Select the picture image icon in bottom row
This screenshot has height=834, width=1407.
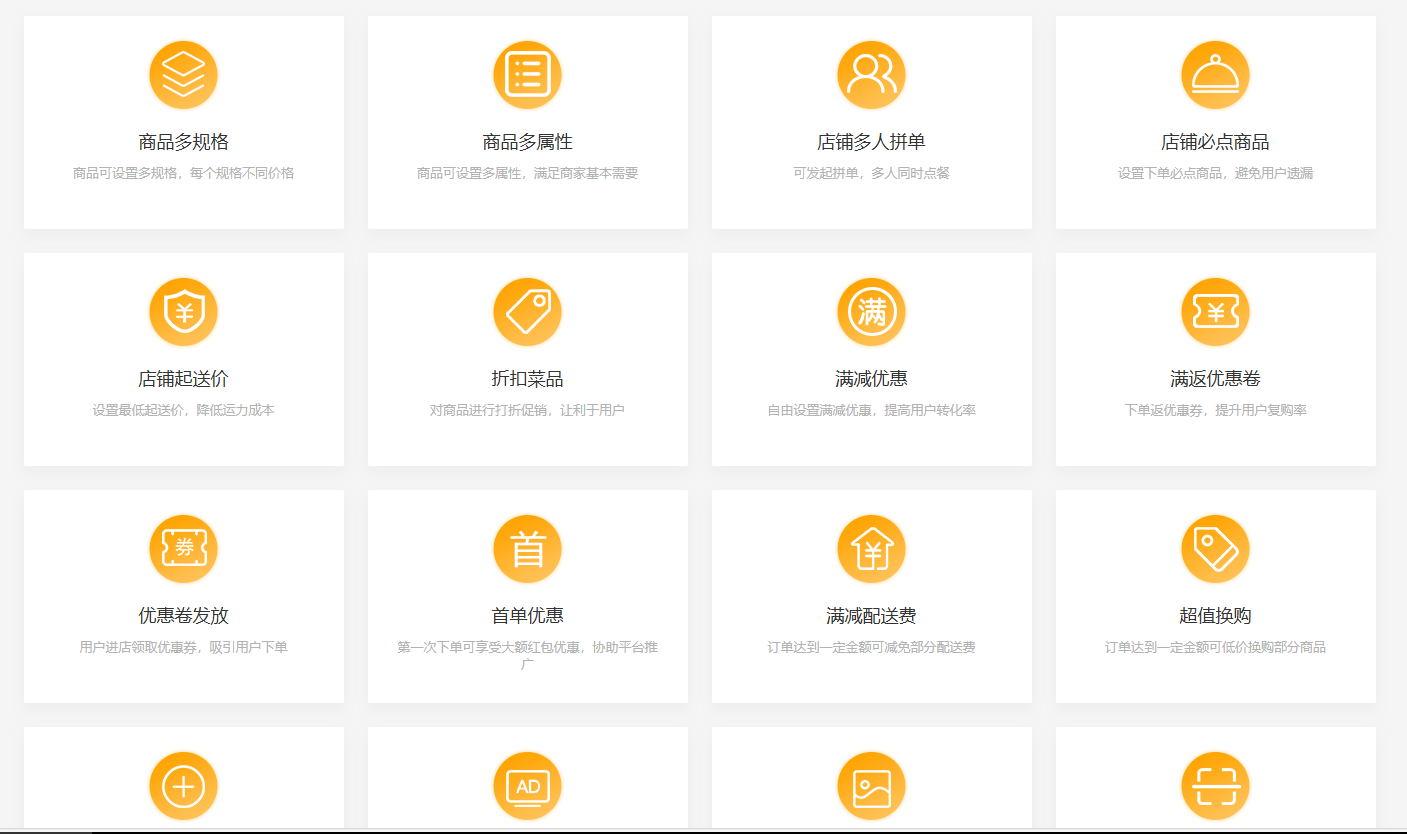click(x=871, y=786)
